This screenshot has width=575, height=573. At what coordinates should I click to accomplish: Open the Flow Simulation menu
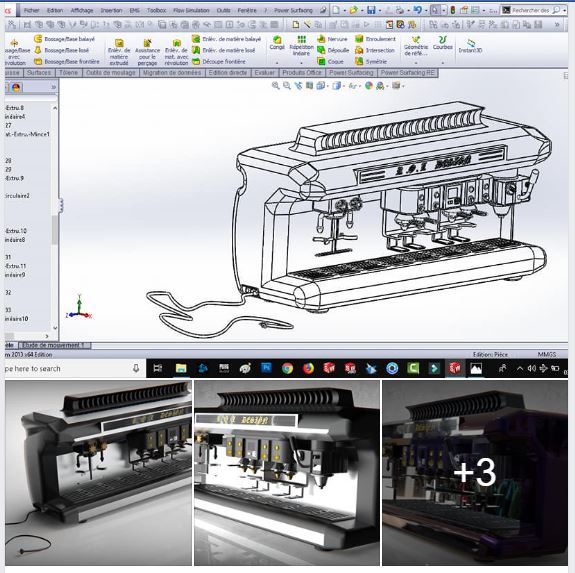pos(191,11)
